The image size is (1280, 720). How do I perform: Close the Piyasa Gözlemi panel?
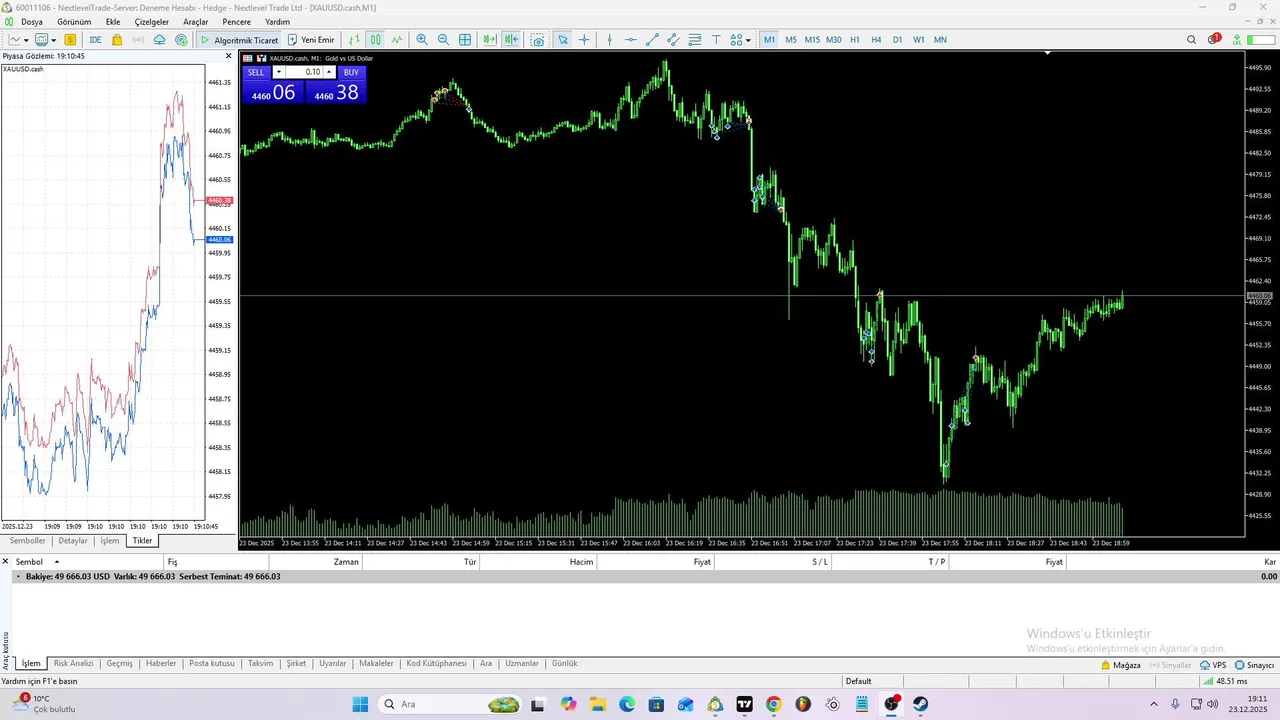229,56
